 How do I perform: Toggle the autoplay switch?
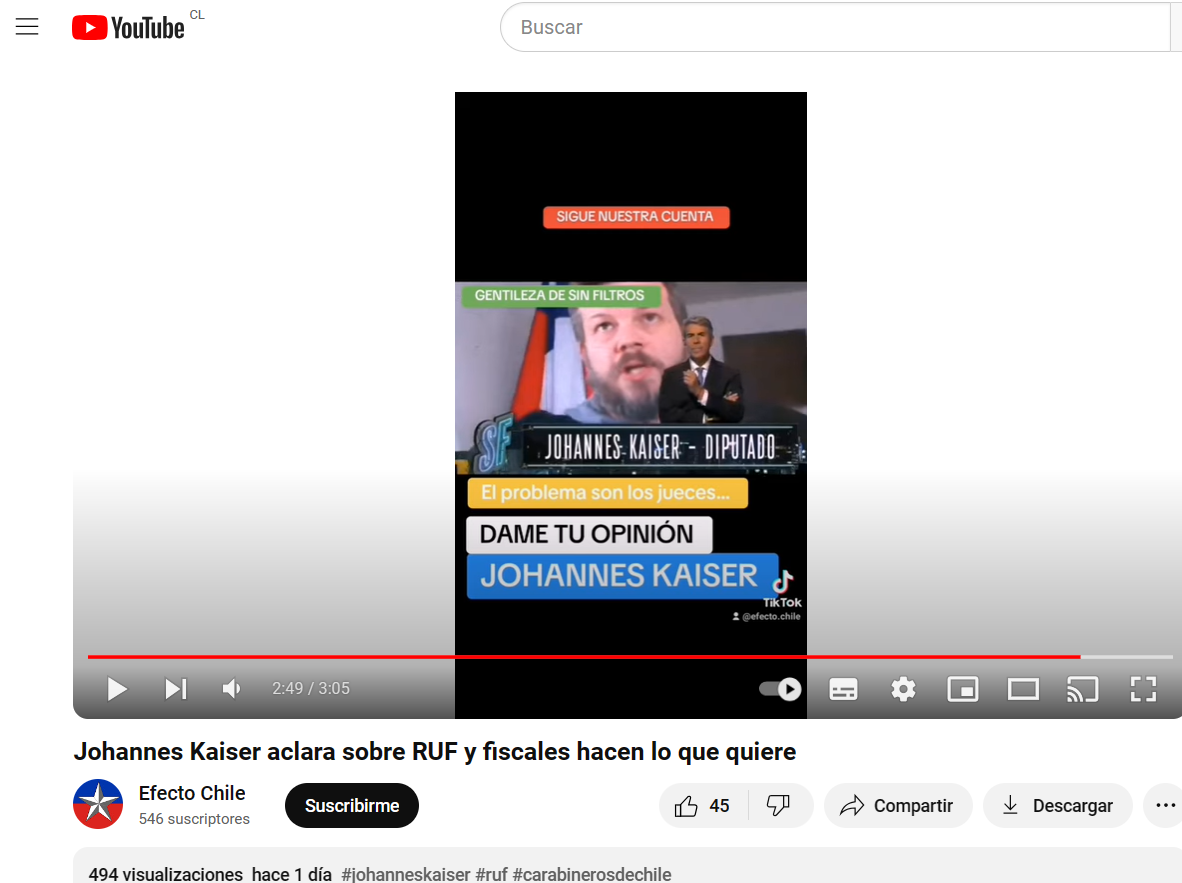[780, 688]
